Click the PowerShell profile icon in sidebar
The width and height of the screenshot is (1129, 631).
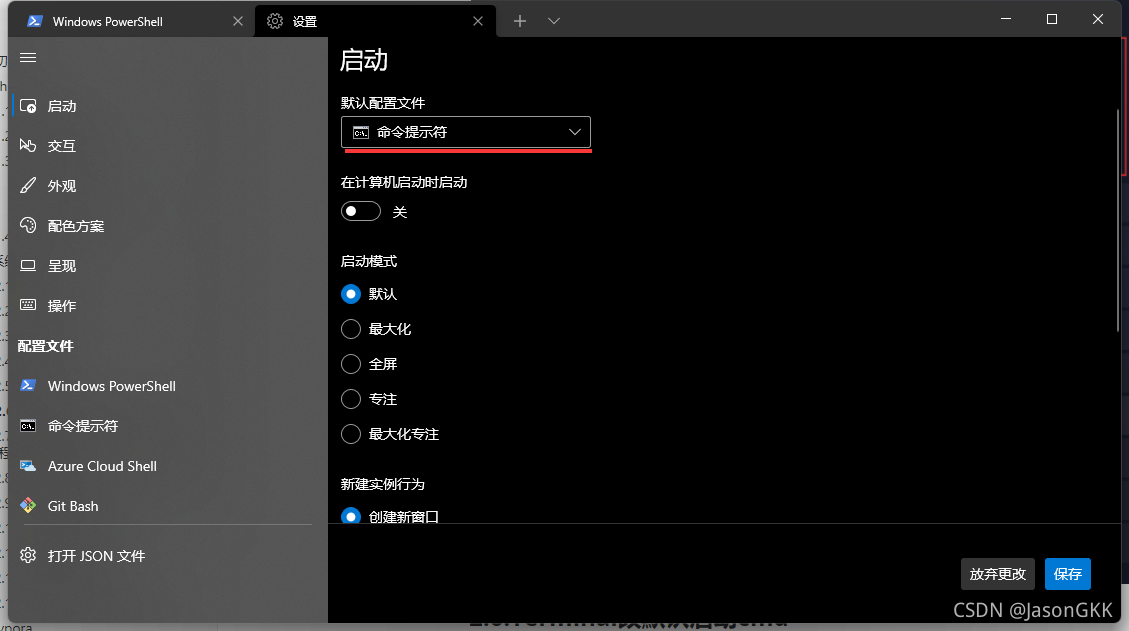point(28,385)
